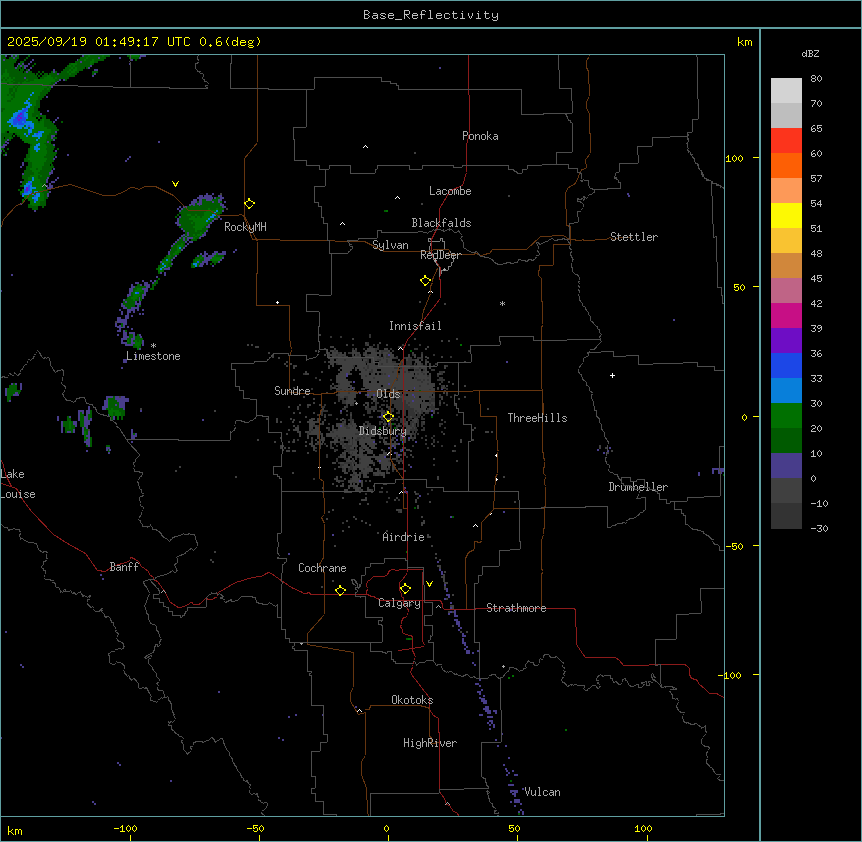Select the asterisk marker southeast of RedDeer
The width and height of the screenshot is (862, 842).
pos(502,304)
